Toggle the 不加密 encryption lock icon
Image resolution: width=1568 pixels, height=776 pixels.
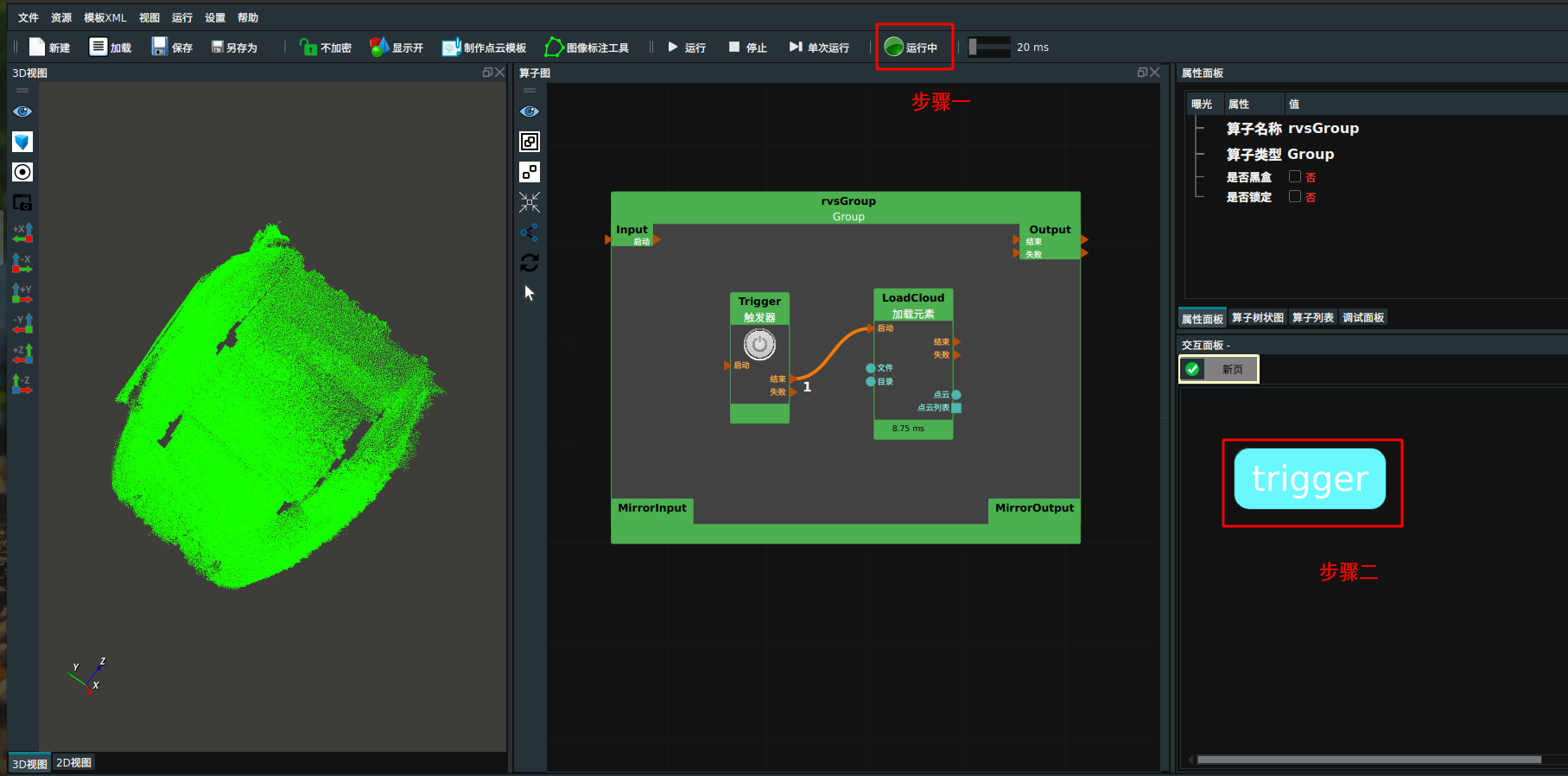click(x=308, y=47)
